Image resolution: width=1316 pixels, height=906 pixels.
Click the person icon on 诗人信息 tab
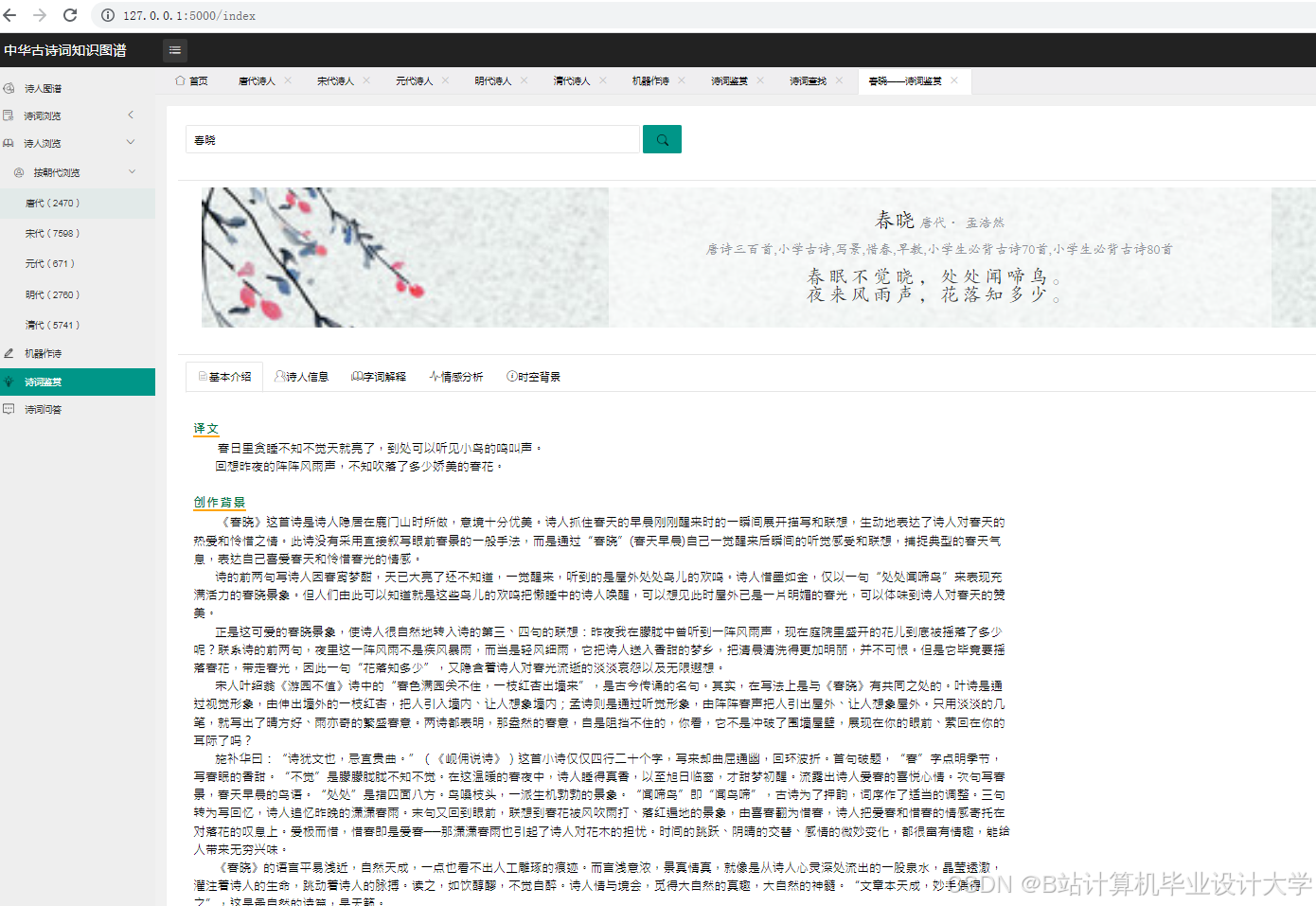click(x=278, y=376)
